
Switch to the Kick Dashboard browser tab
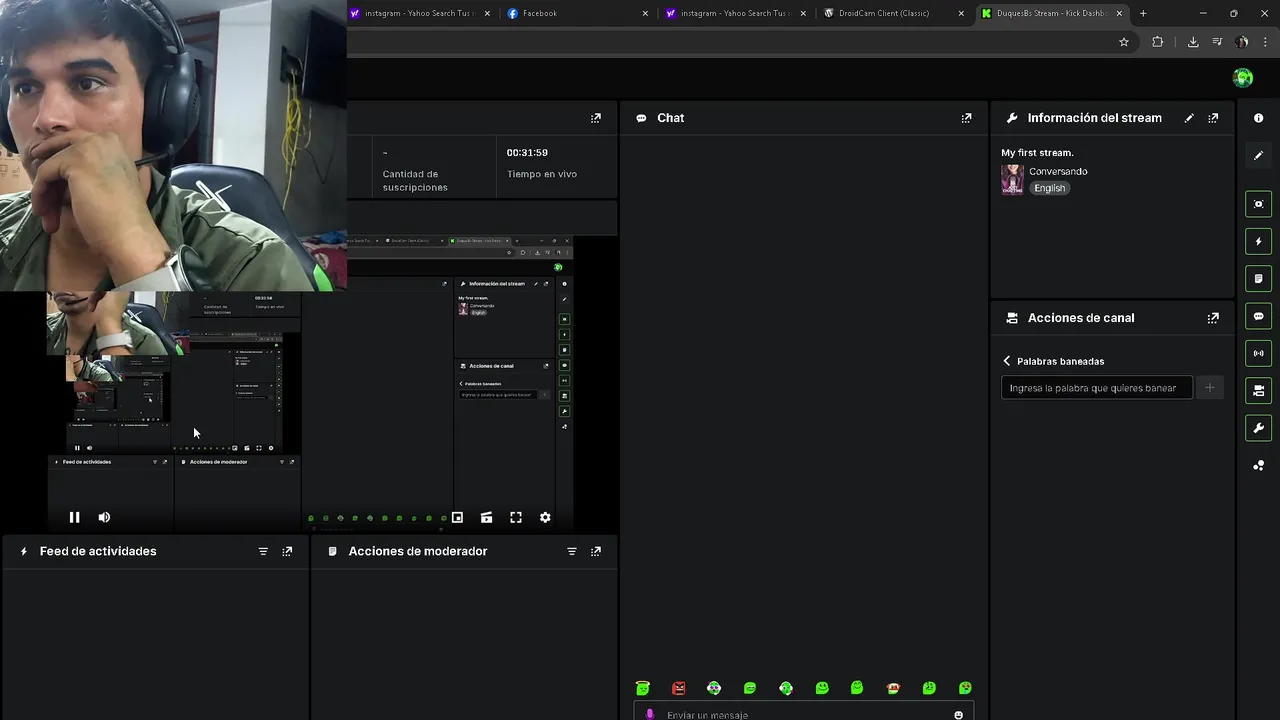[1050, 13]
